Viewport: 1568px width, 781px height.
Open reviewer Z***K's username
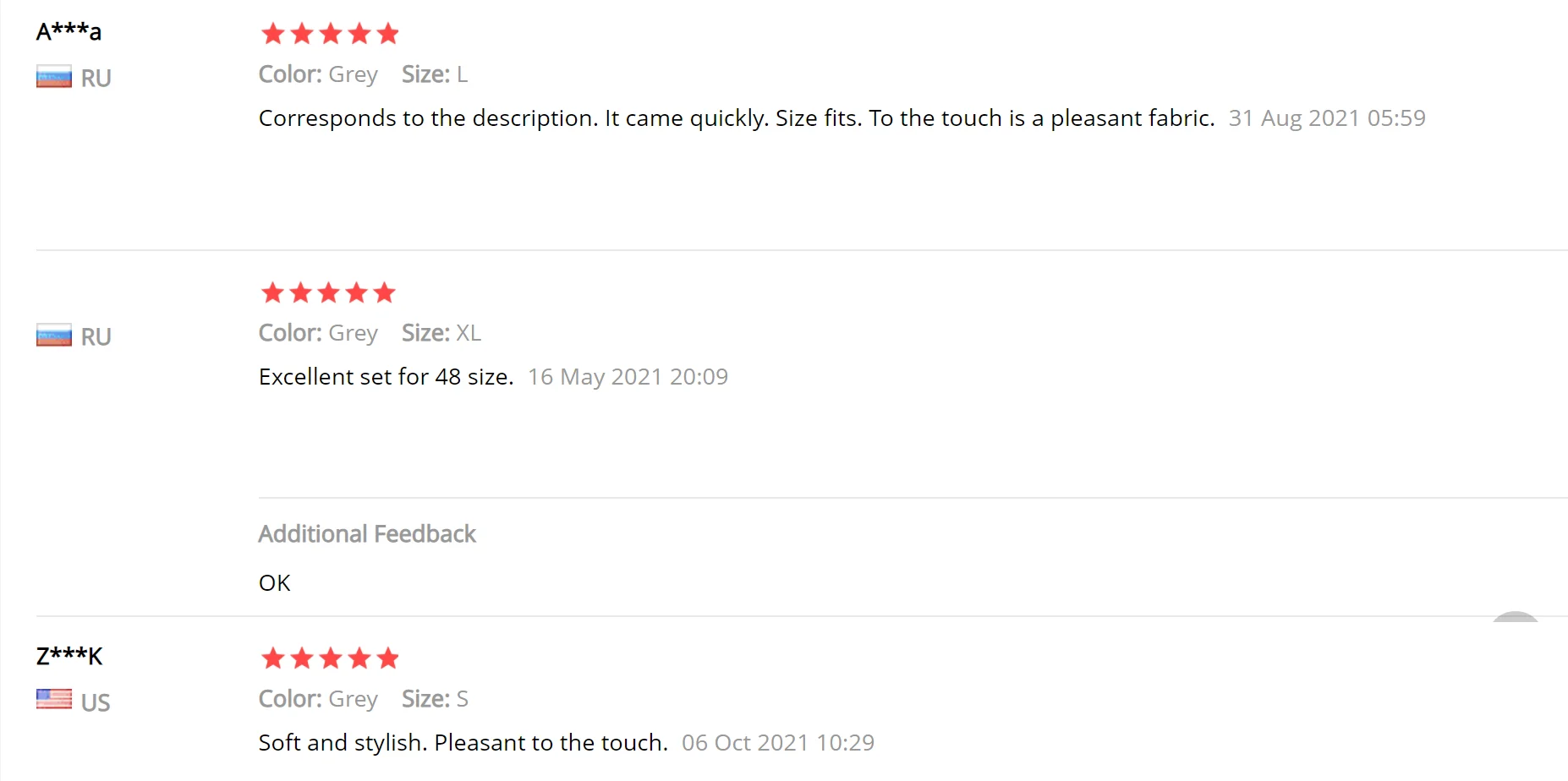click(69, 656)
